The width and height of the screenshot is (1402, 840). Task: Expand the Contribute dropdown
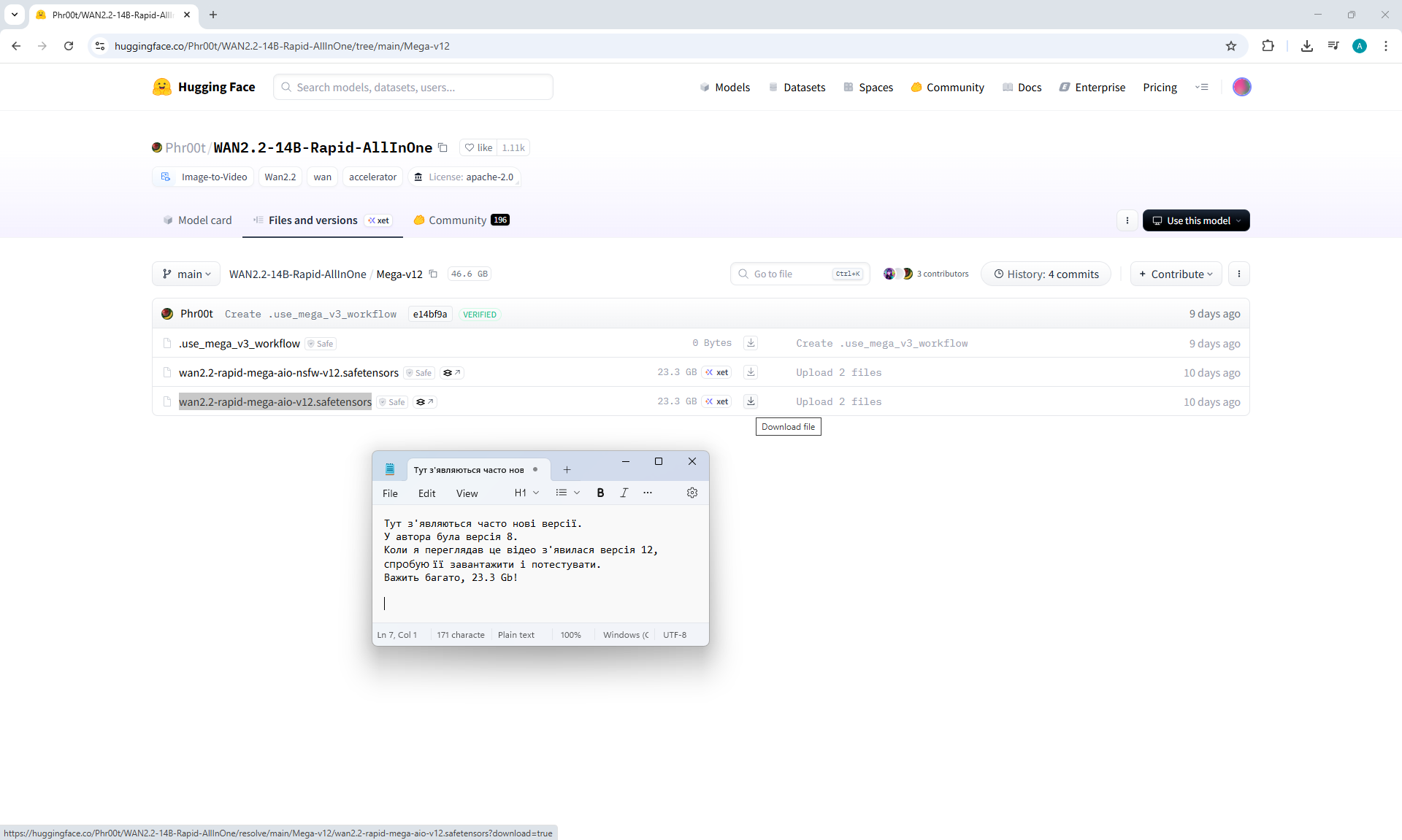(x=1176, y=274)
